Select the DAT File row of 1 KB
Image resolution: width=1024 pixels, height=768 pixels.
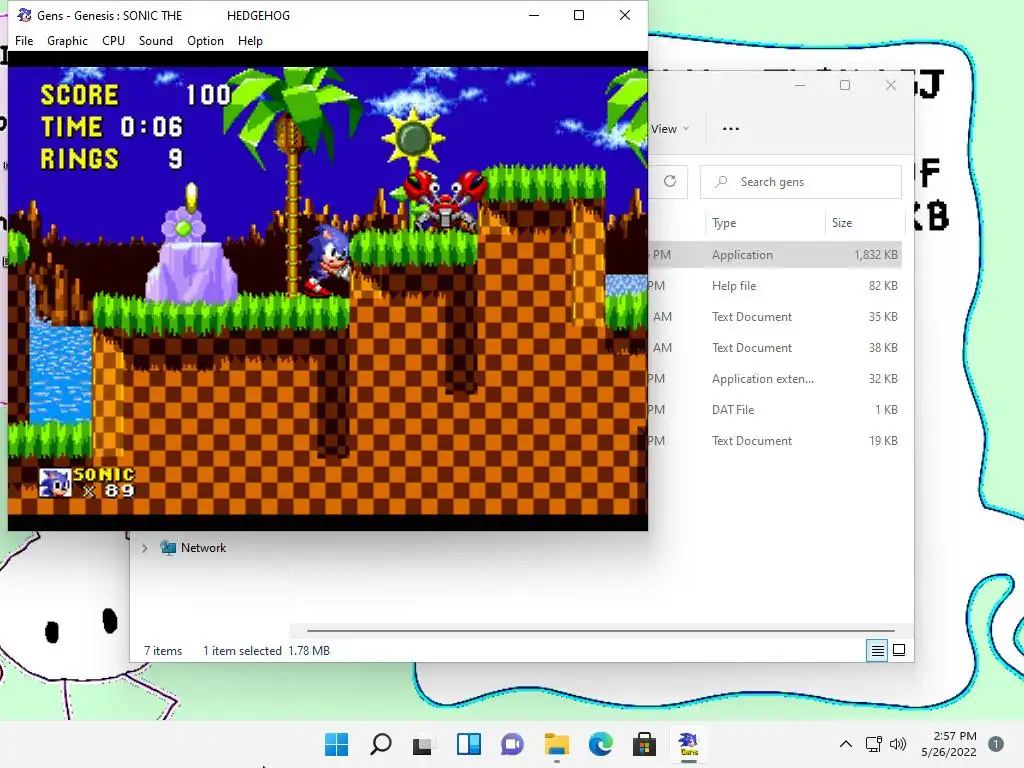[775, 409]
